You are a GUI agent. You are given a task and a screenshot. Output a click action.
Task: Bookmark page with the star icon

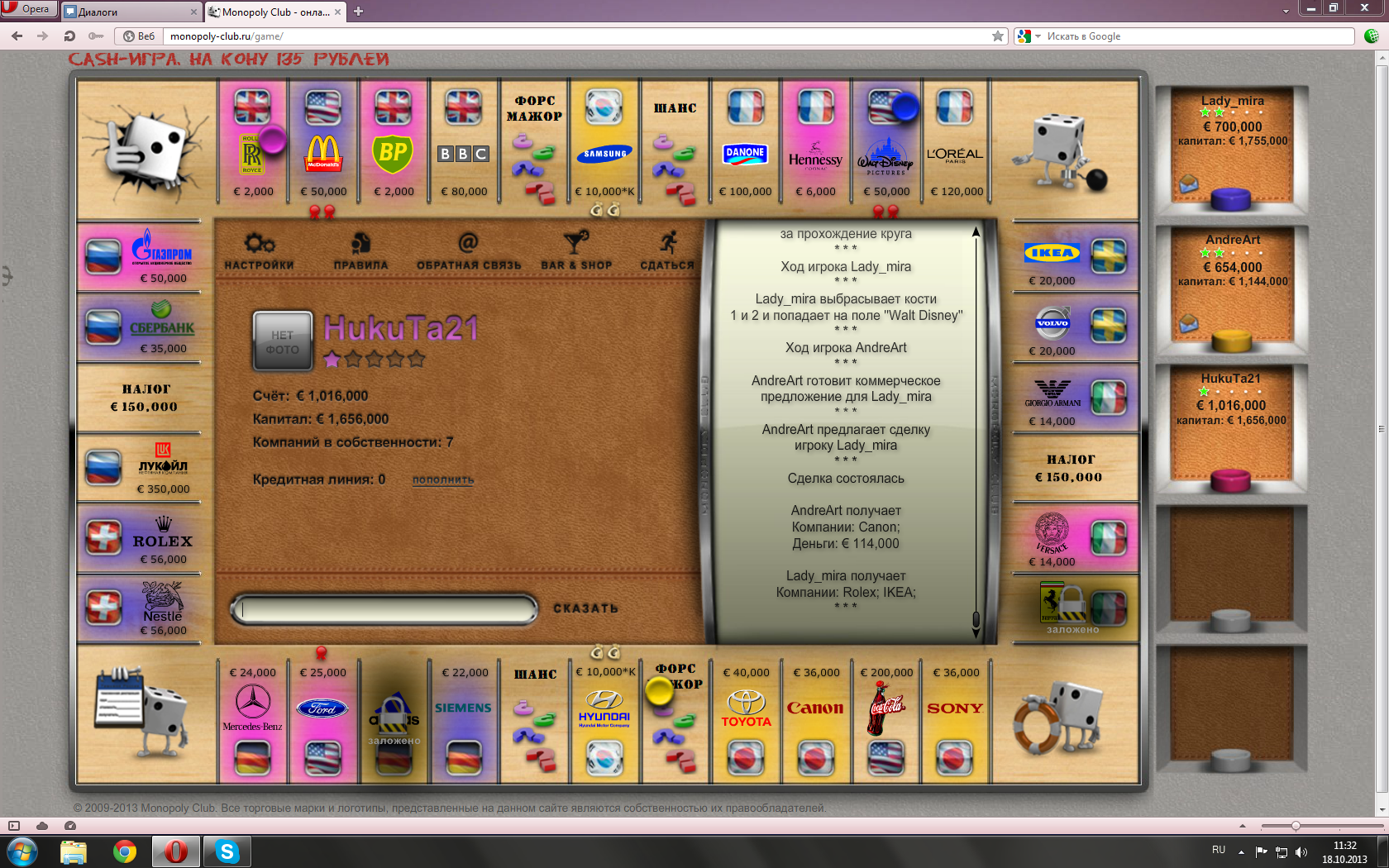pyautogui.click(x=998, y=36)
